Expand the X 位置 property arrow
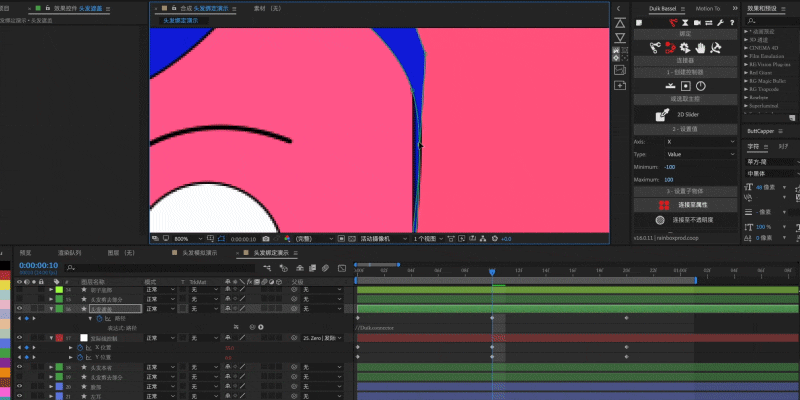800x400 pixels. coord(71,347)
